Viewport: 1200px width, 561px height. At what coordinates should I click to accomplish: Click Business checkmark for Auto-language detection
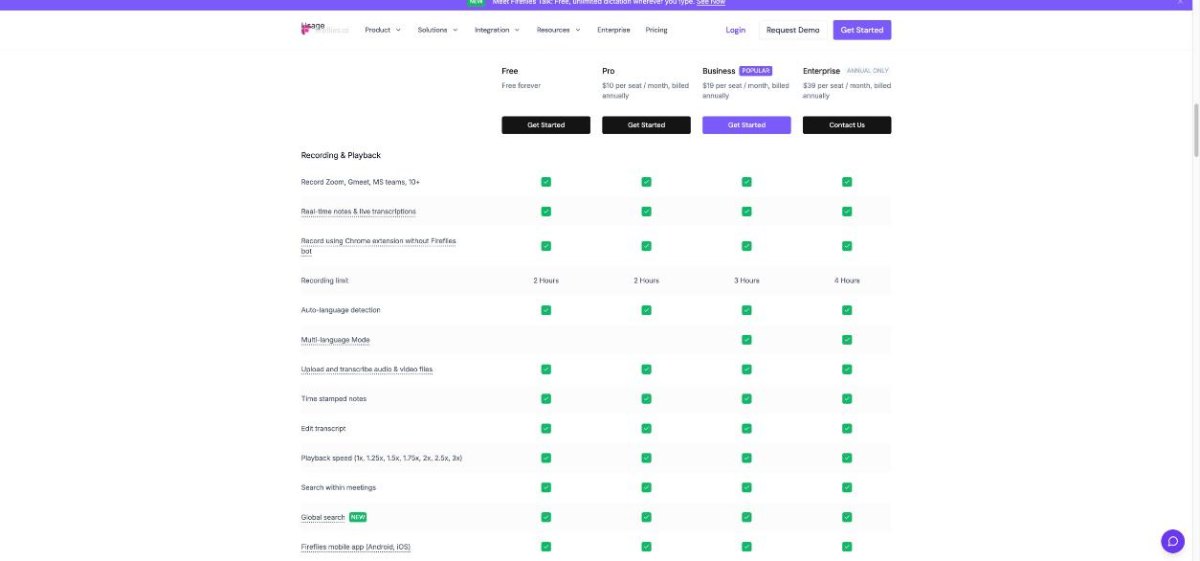(747, 310)
